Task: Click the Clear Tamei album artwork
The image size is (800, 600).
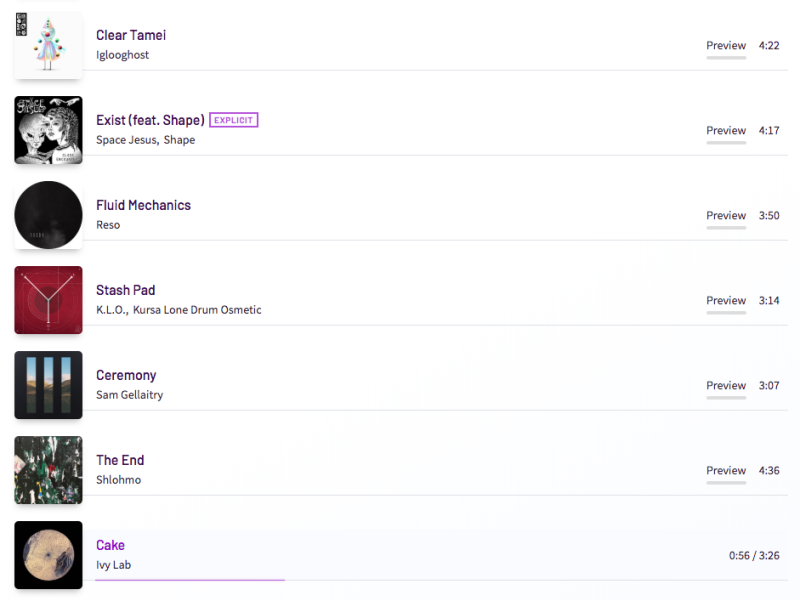Action: (47, 44)
